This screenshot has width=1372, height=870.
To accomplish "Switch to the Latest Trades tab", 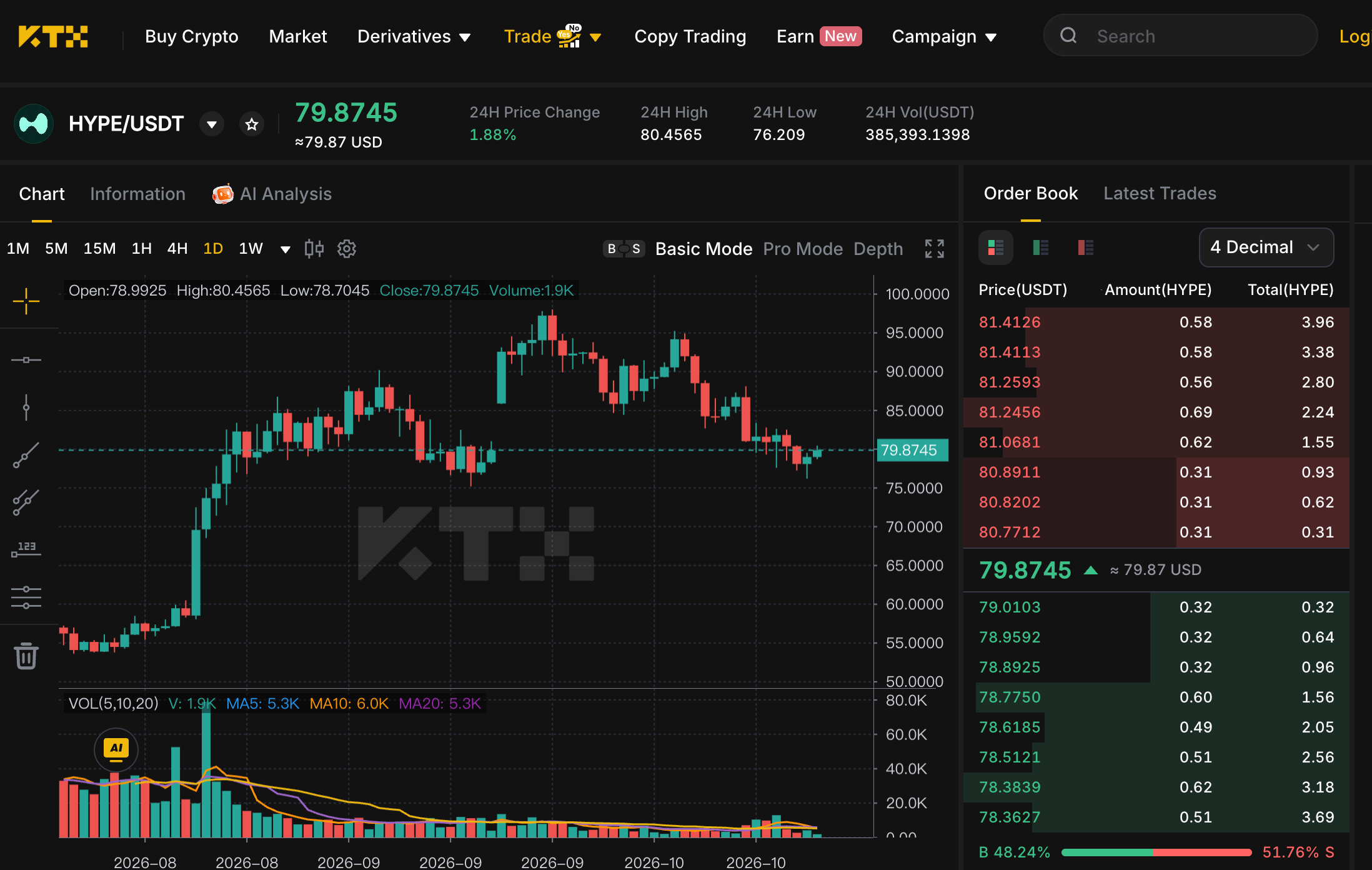I will (1160, 193).
